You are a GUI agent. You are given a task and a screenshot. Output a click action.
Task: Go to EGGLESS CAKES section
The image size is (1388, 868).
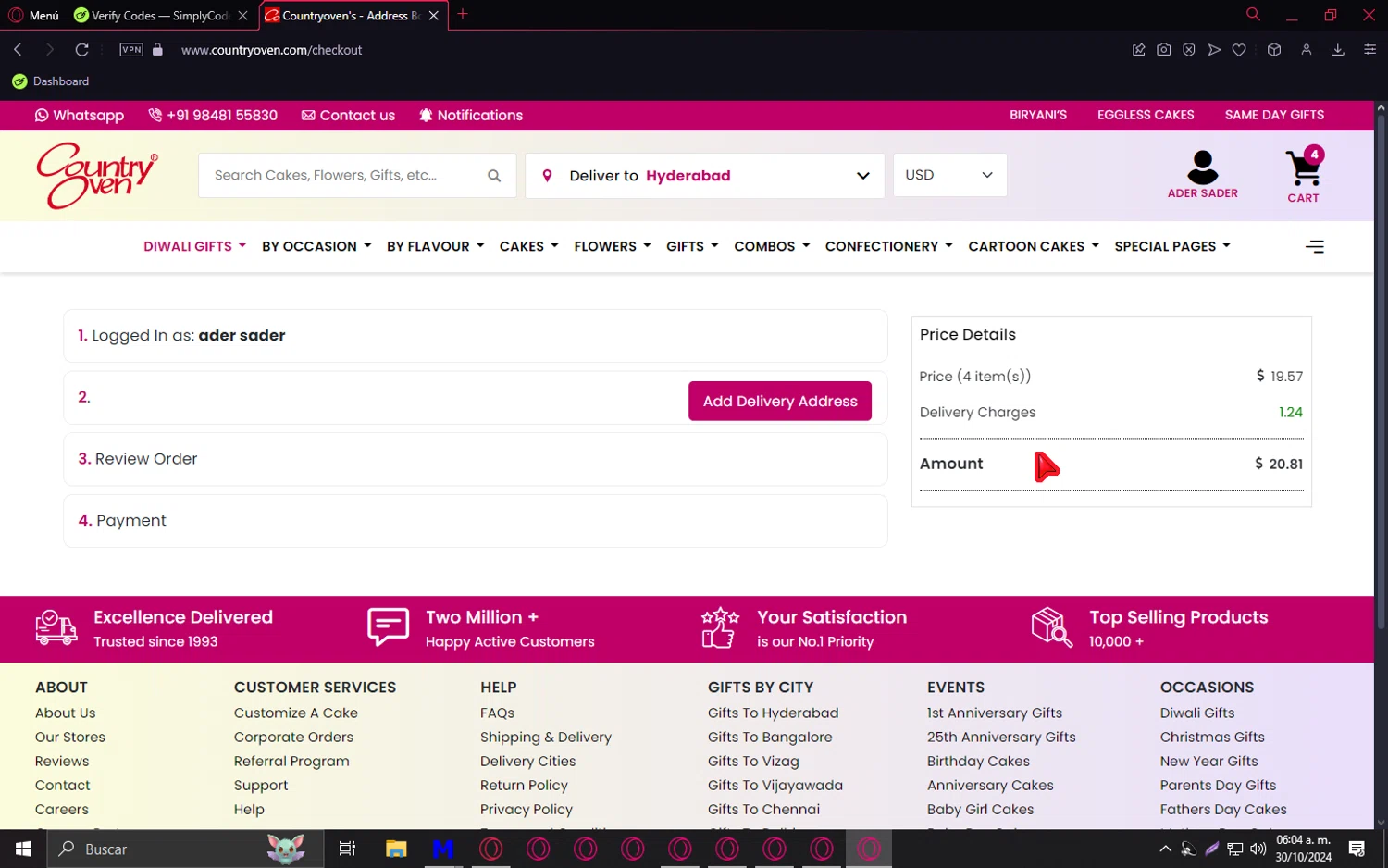click(1146, 115)
